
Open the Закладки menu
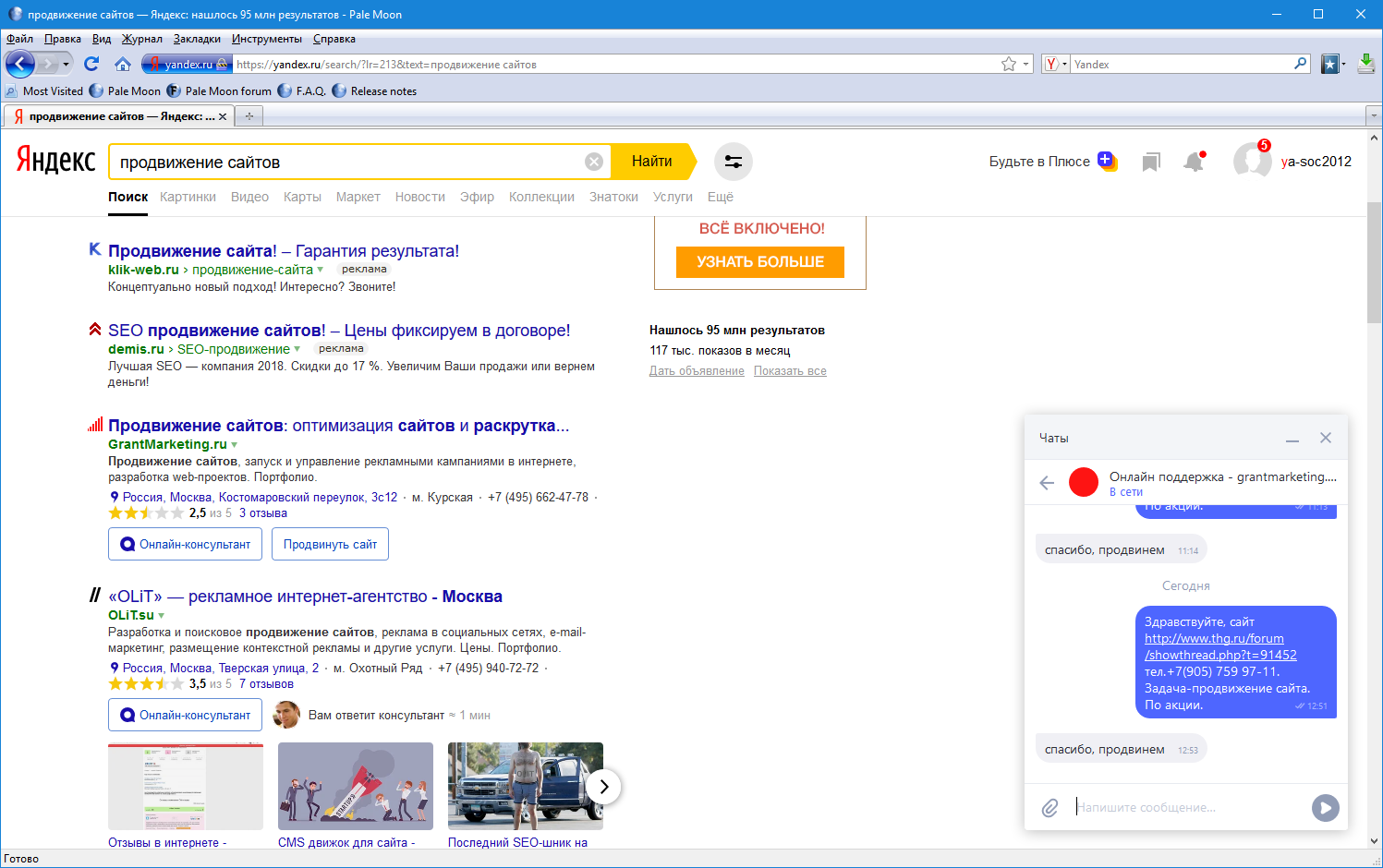197,39
